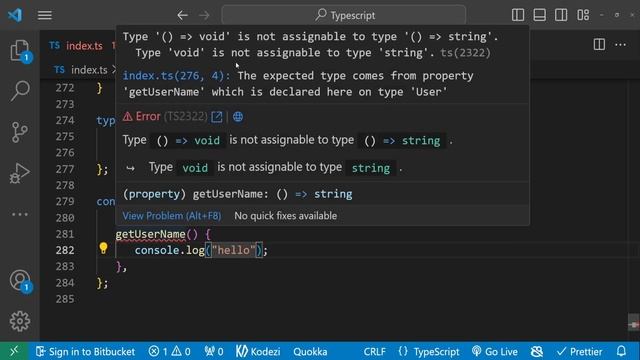
Task: Open the Accounts menu icon
Action: (20, 281)
